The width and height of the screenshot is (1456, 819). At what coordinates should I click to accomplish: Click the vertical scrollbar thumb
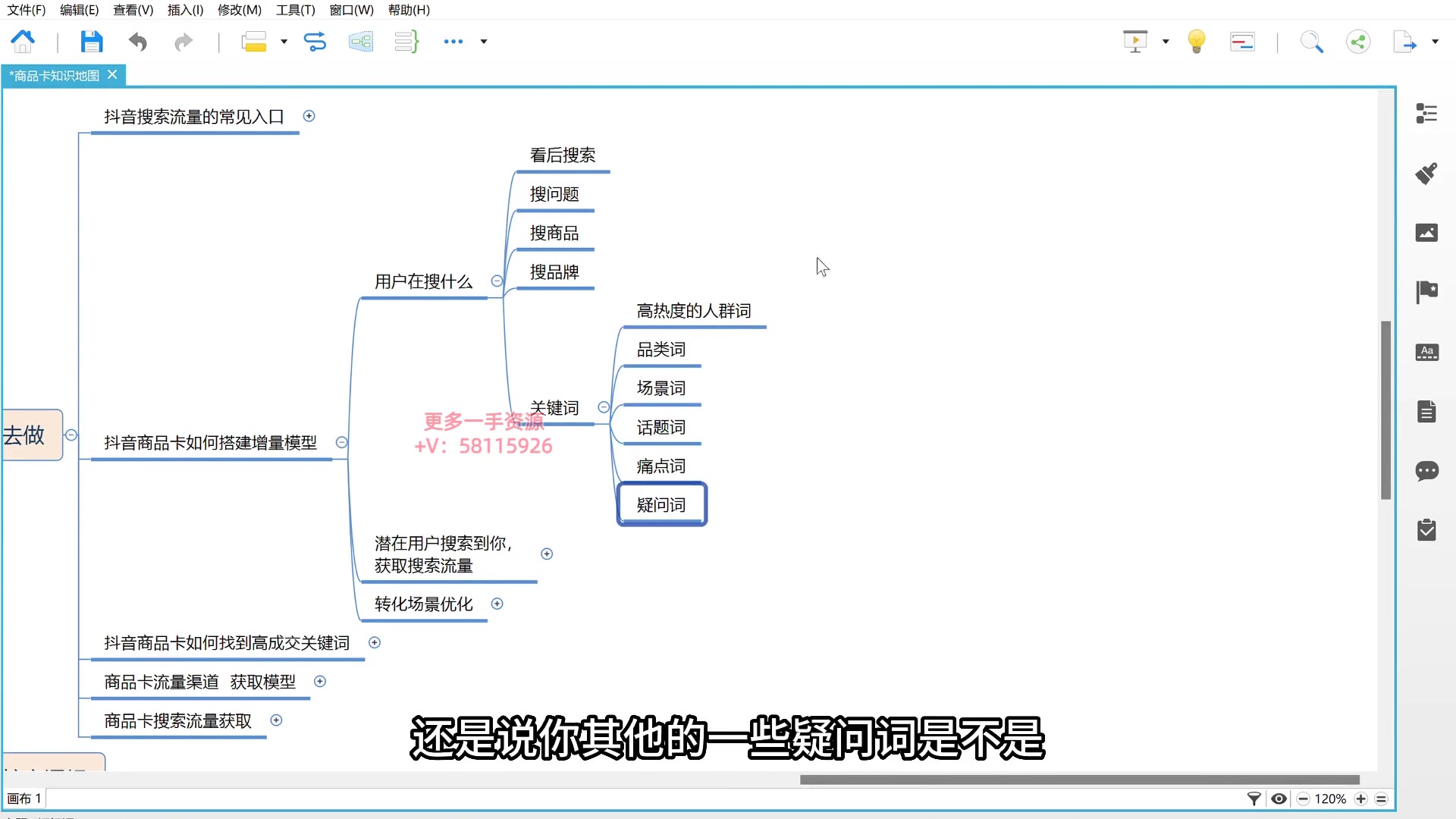(x=1385, y=410)
